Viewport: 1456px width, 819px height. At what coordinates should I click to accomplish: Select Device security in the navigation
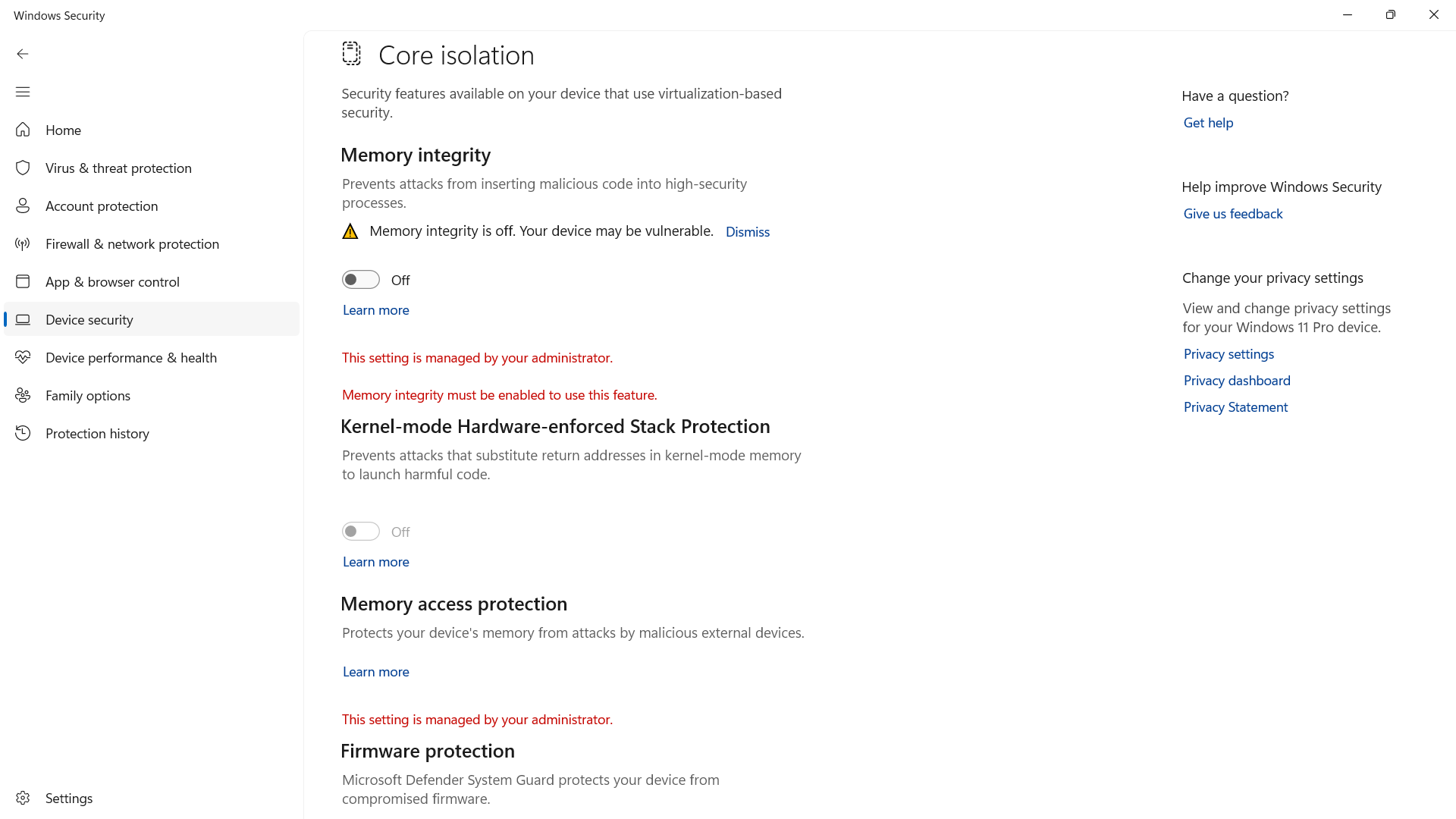click(x=89, y=319)
